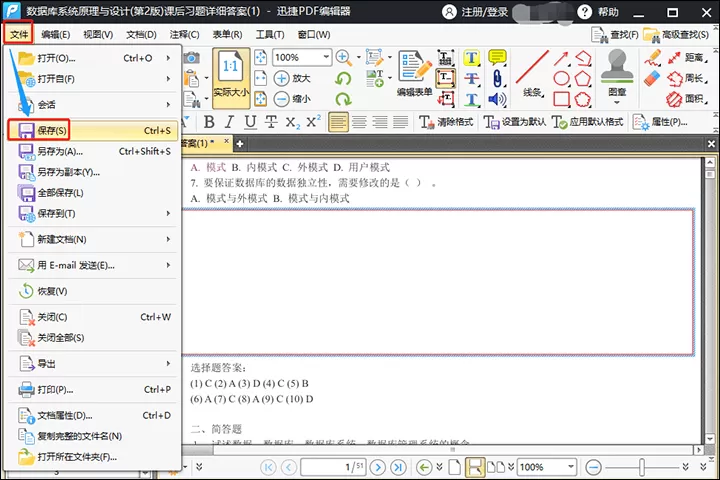Select justify alignment button
This screenshot has width=720, height=480.
[400, 122]
